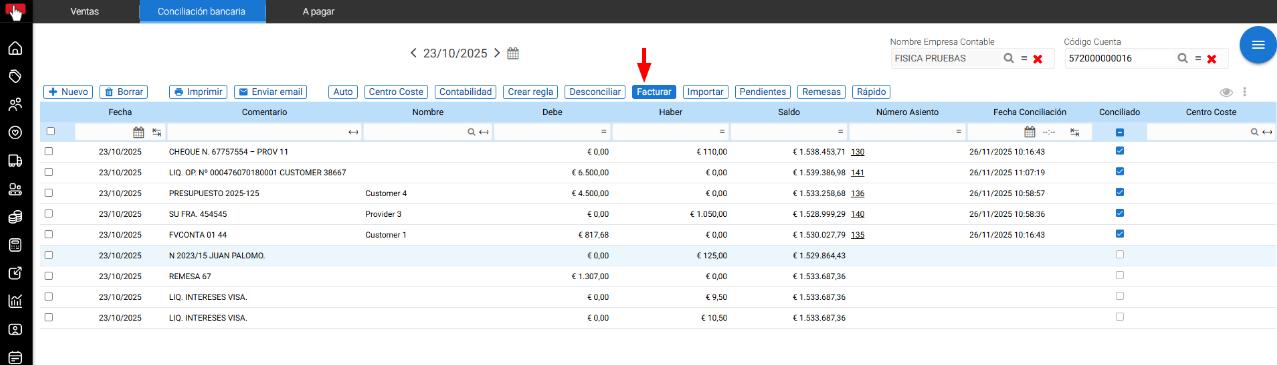Select the CHEQUE N. 67757554 row checkbox
Image resolution: width=1277 pixels, height=365 pixels.
[x=49, y=151]
